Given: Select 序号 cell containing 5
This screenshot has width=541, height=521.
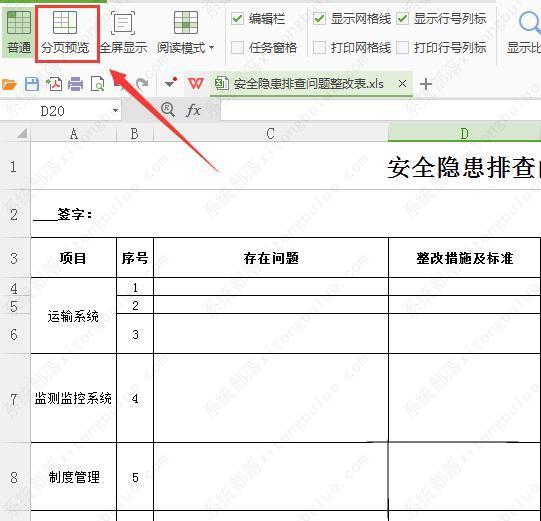Looking at the screenshot, I should [x=135, y=477].
